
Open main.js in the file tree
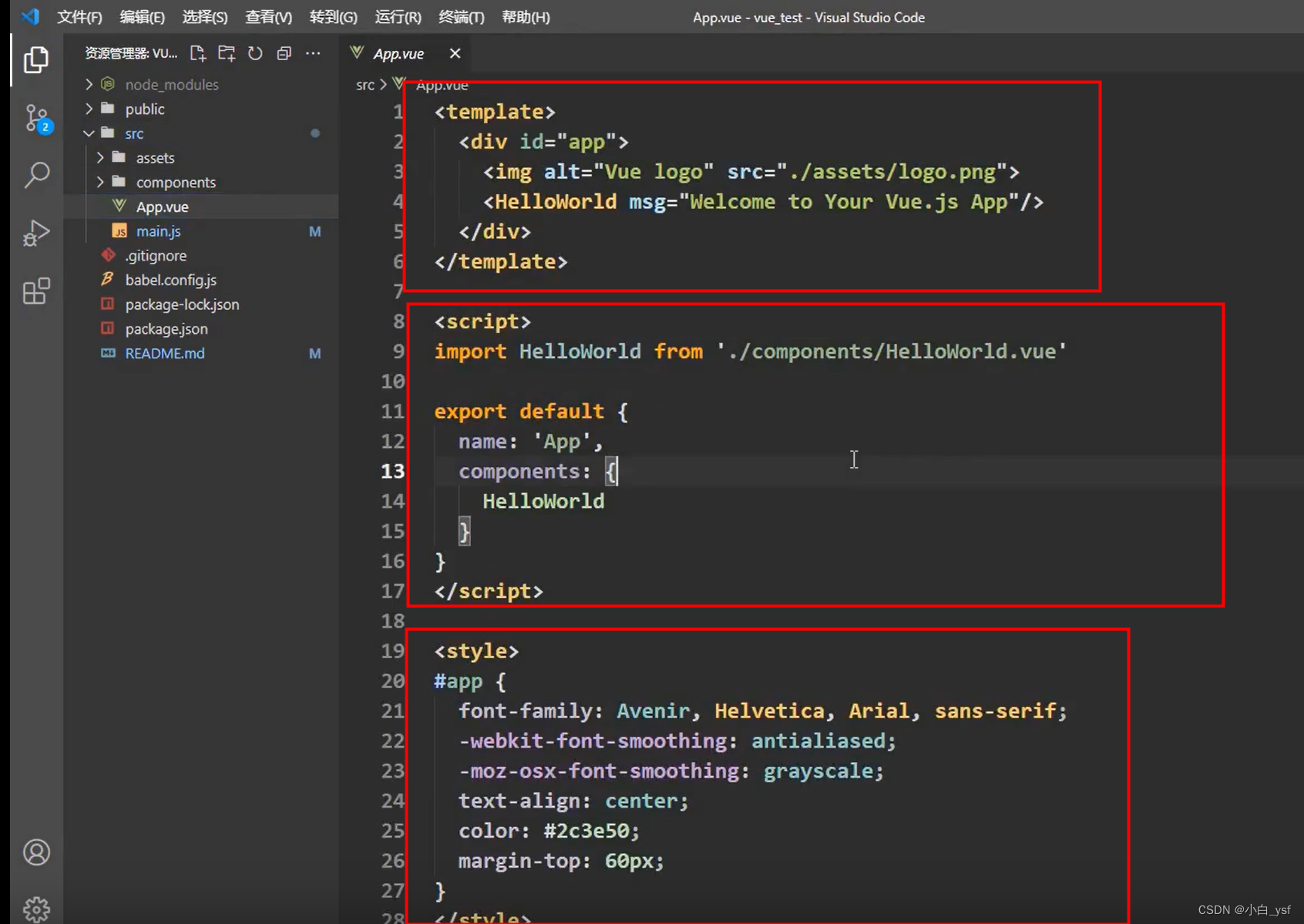[x=201, y=231]
